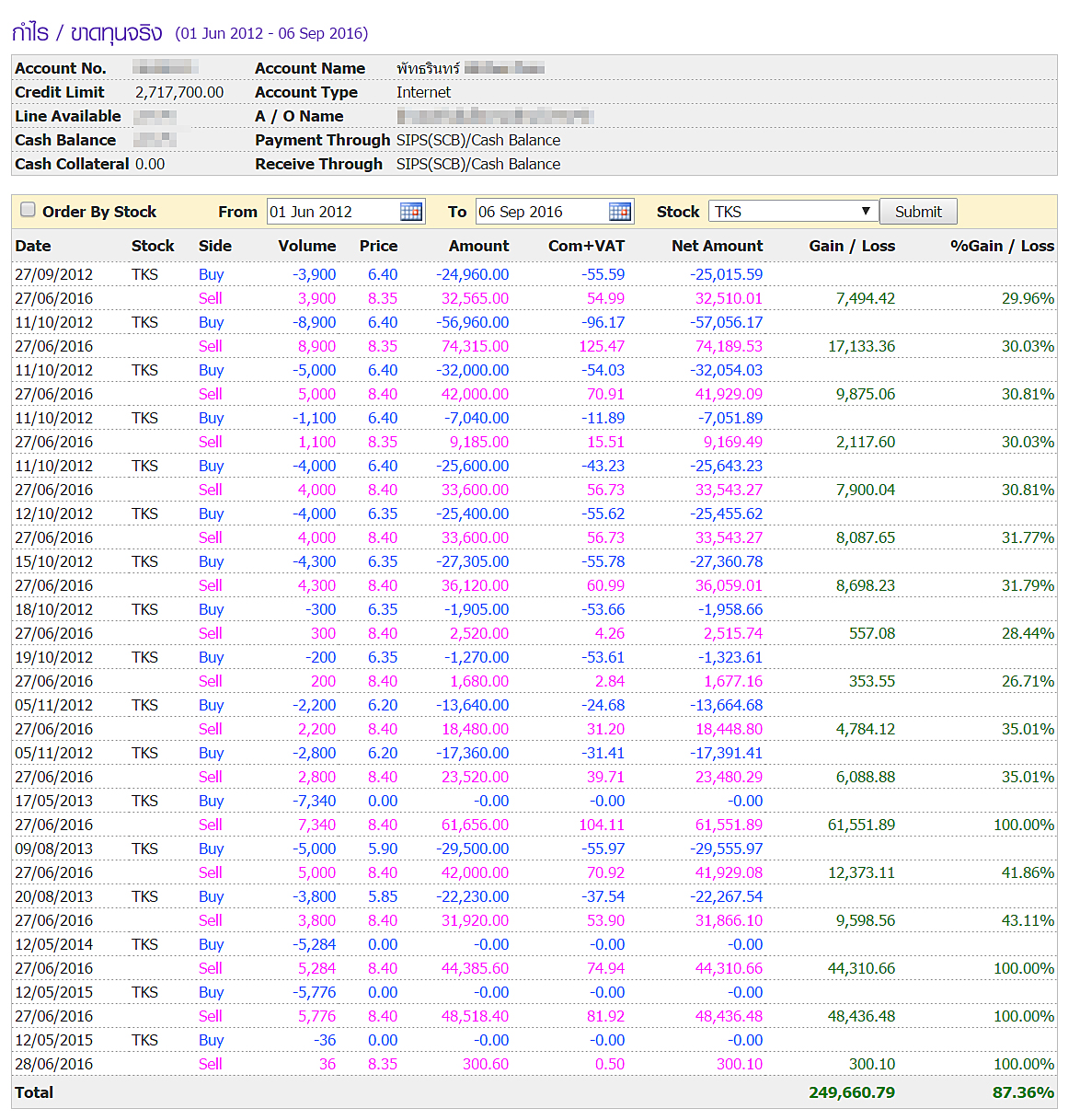This screenshot has width=1080, height=1120.
Task: Click the Volume column header
Action: 306,246
